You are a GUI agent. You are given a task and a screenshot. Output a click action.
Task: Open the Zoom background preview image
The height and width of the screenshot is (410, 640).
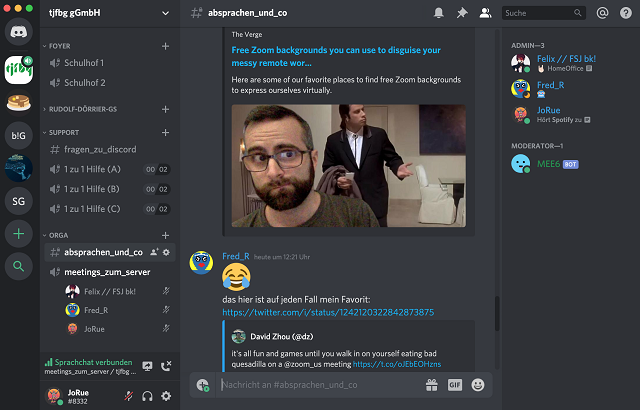(x=349, y=166)
